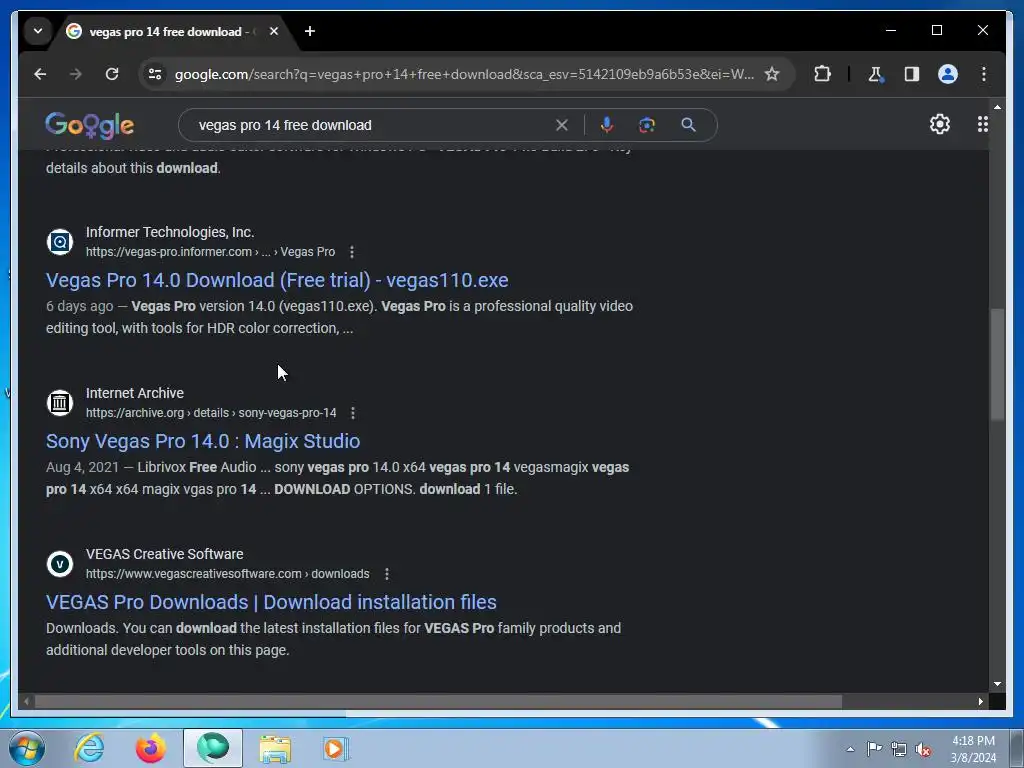Screen dimensions: 1024x768
Task: Open a new browser tab
Action: pos(310,31)
